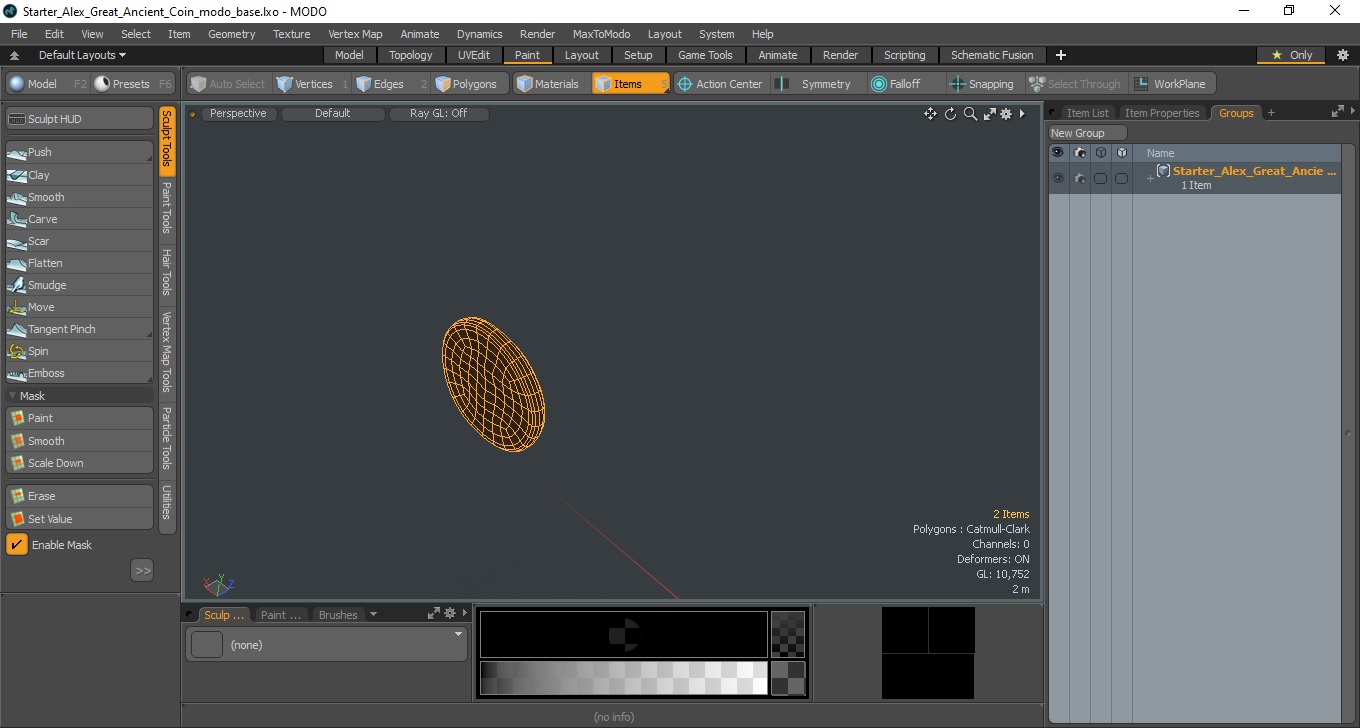Switch to the UVEdit layout tab
The width and height of the screenshot is (1360, 728).
474,55
